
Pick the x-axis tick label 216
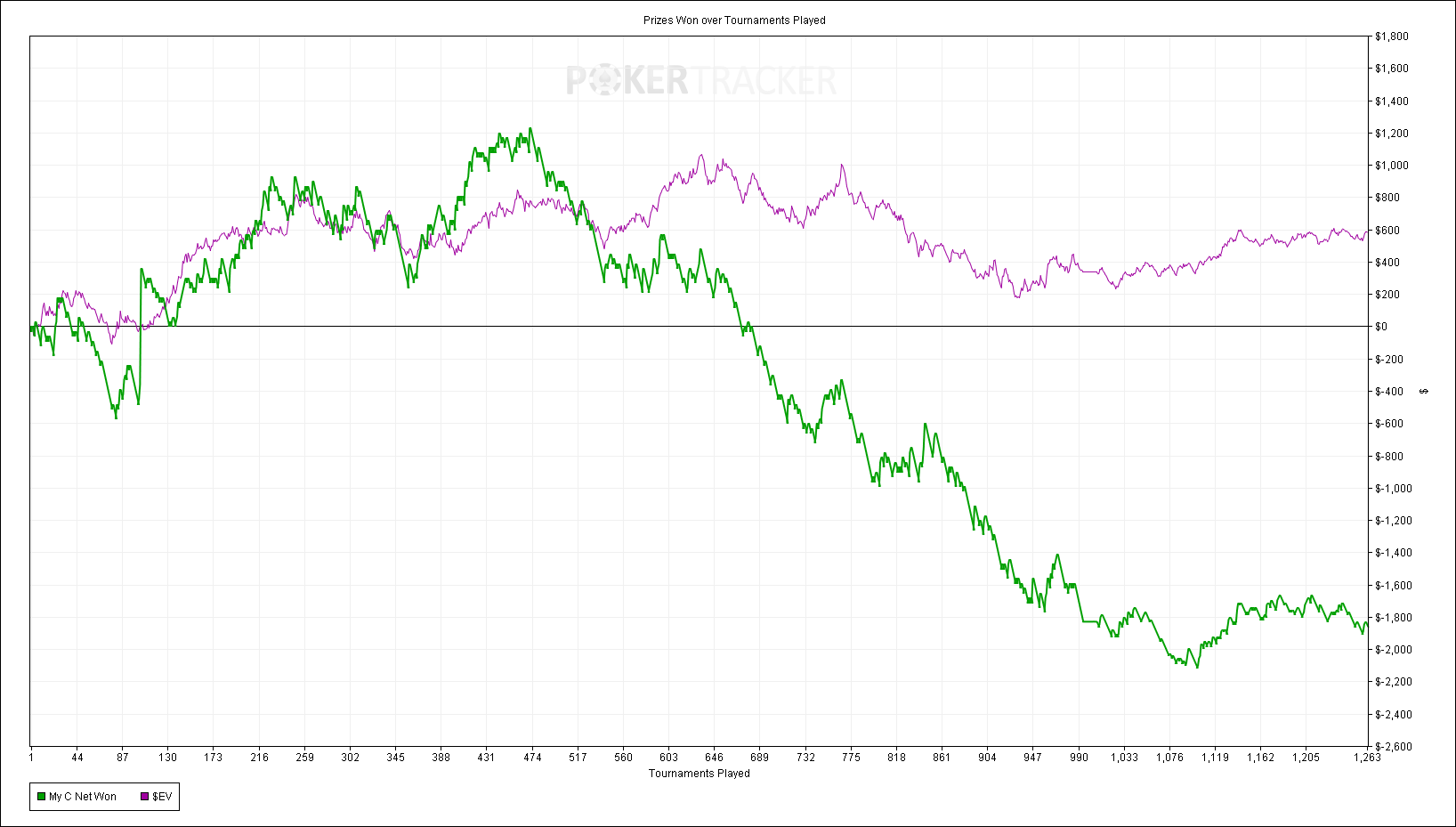point(260,758)
